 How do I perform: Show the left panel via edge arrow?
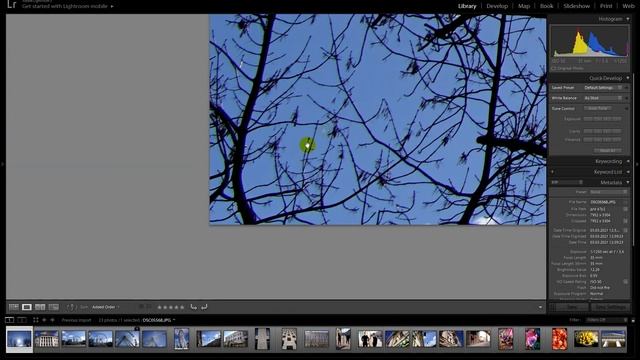tap(2, 164)
